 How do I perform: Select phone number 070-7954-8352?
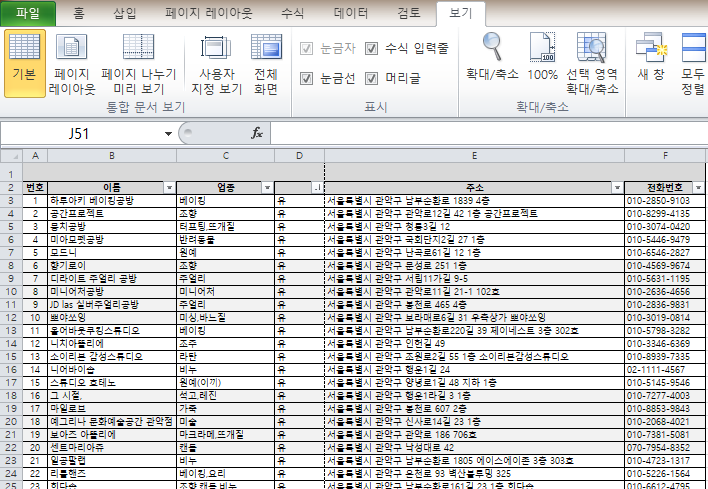tap(665, 448)
